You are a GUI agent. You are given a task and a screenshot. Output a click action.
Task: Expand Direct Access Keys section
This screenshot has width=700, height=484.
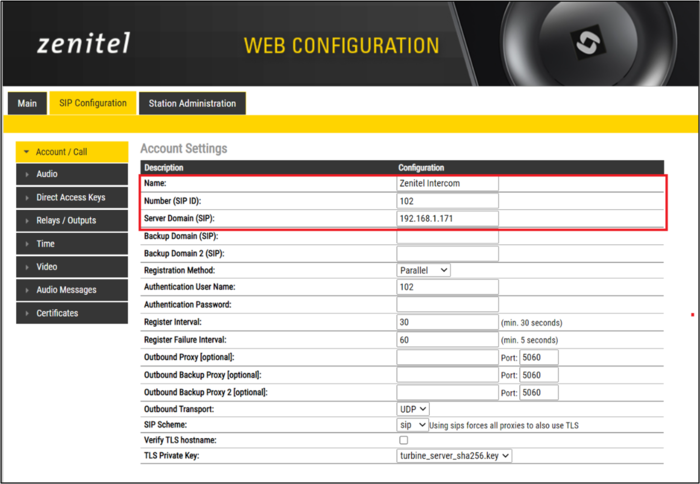pyautogui.click(x=72, y=197)
